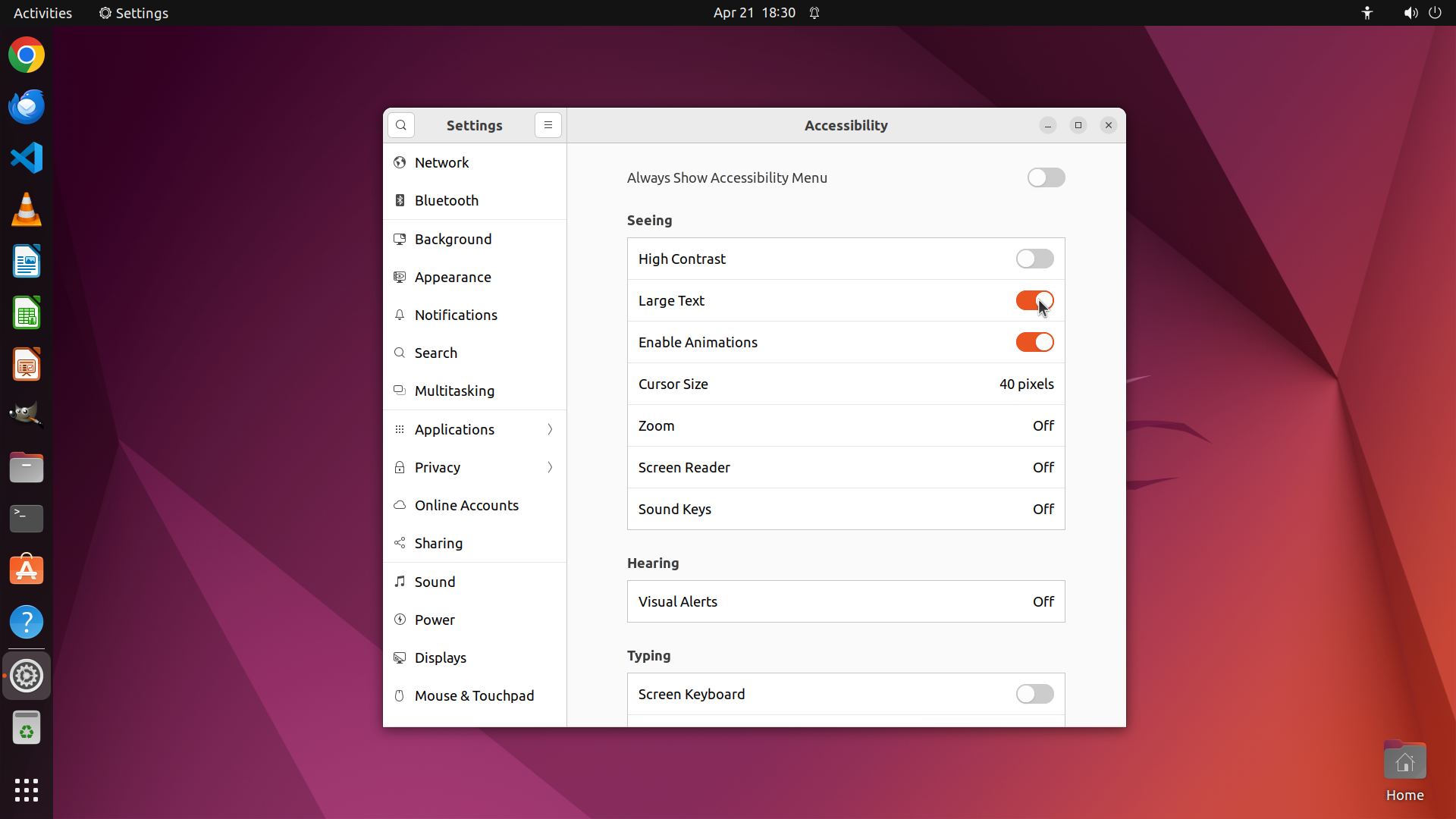Click the accessibility icon in top bar
The width and height of the screenshot is (1456, 819).
click(x=1367, y=13)
